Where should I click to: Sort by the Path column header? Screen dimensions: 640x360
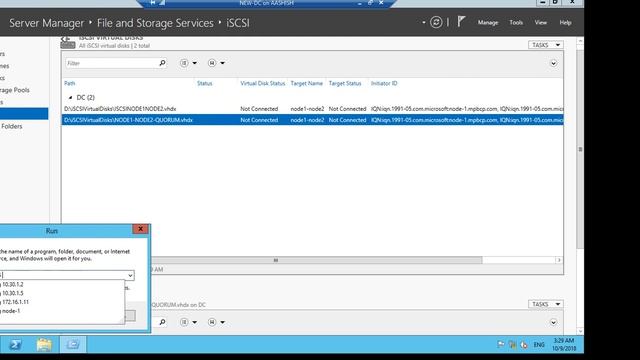click(70, 83)
